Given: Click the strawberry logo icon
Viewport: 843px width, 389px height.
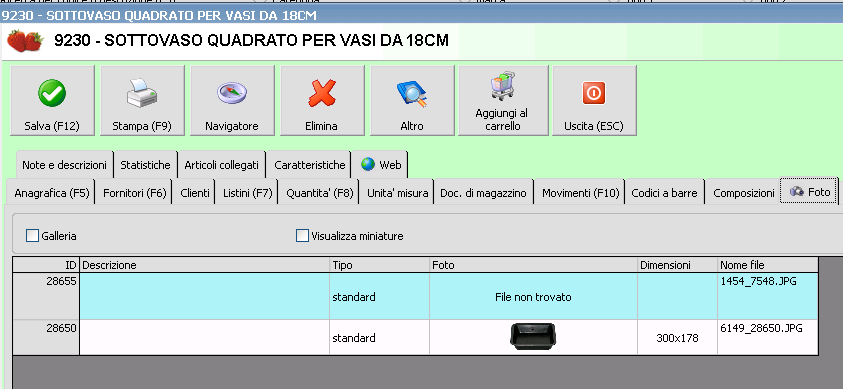Looking at the screenshot, I should pyautogui.click(x=25, y=41).
